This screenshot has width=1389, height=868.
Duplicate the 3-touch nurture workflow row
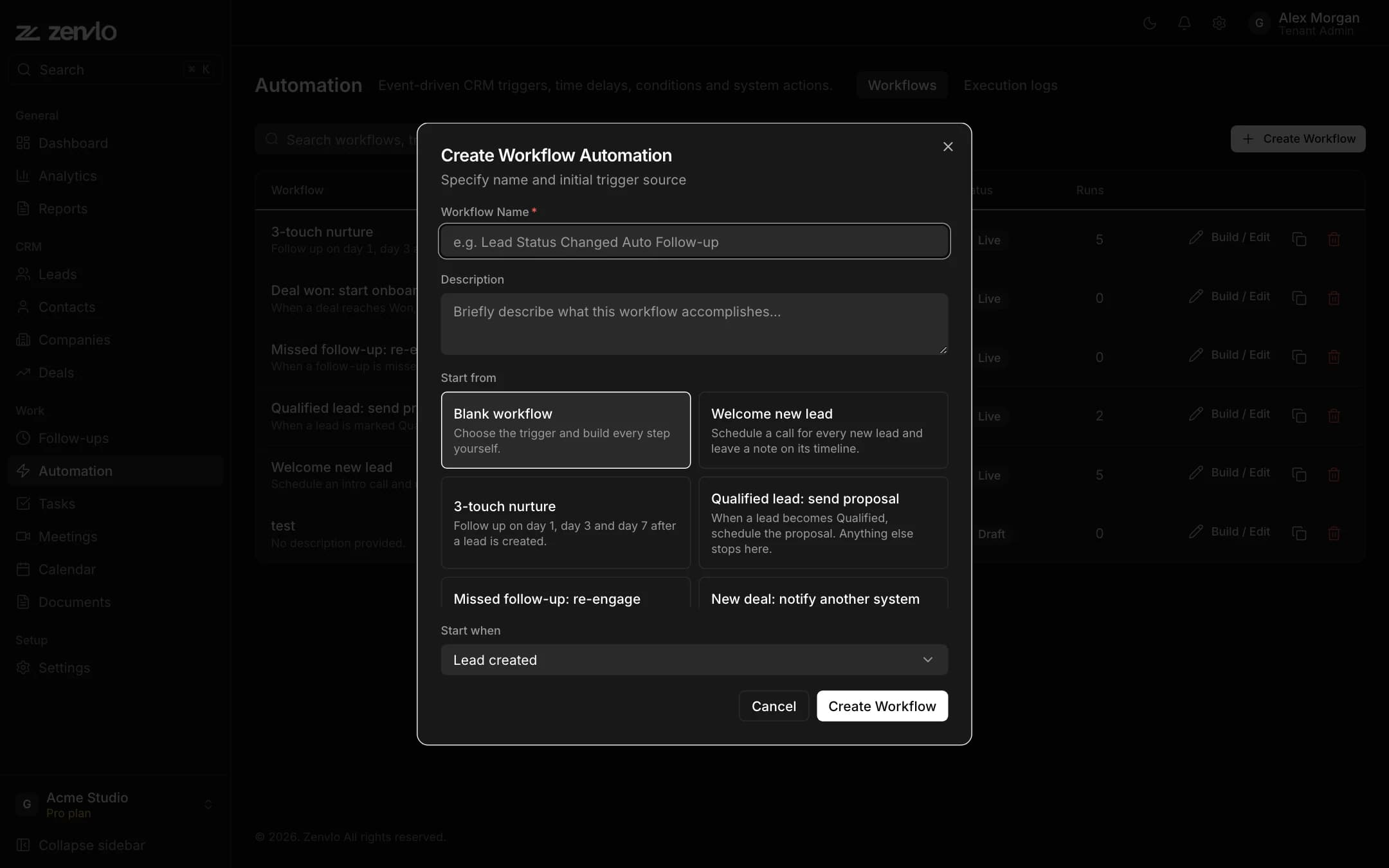click(x=1299, y=239)
